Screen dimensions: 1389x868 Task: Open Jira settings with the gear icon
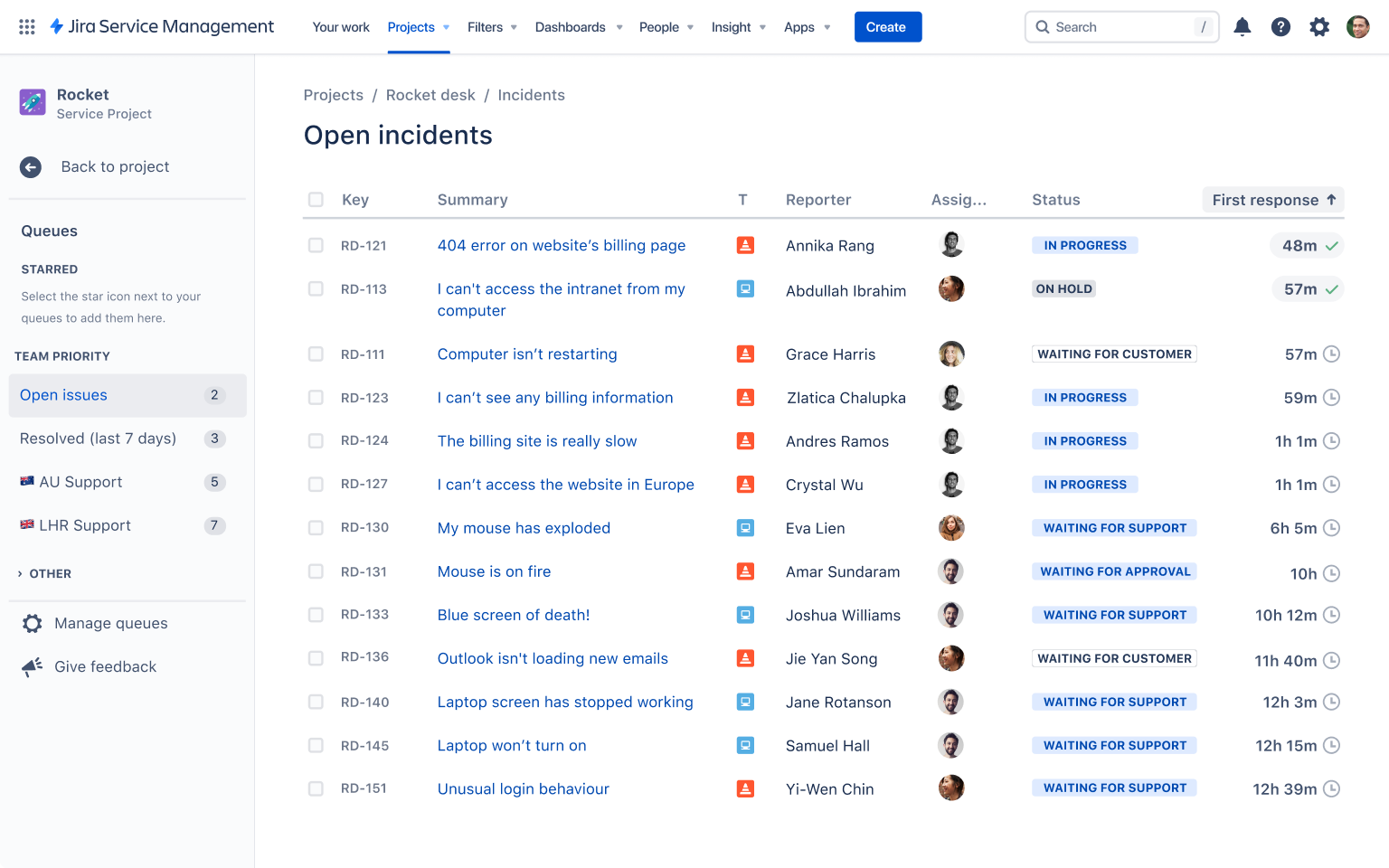[x=1319, y=27]
